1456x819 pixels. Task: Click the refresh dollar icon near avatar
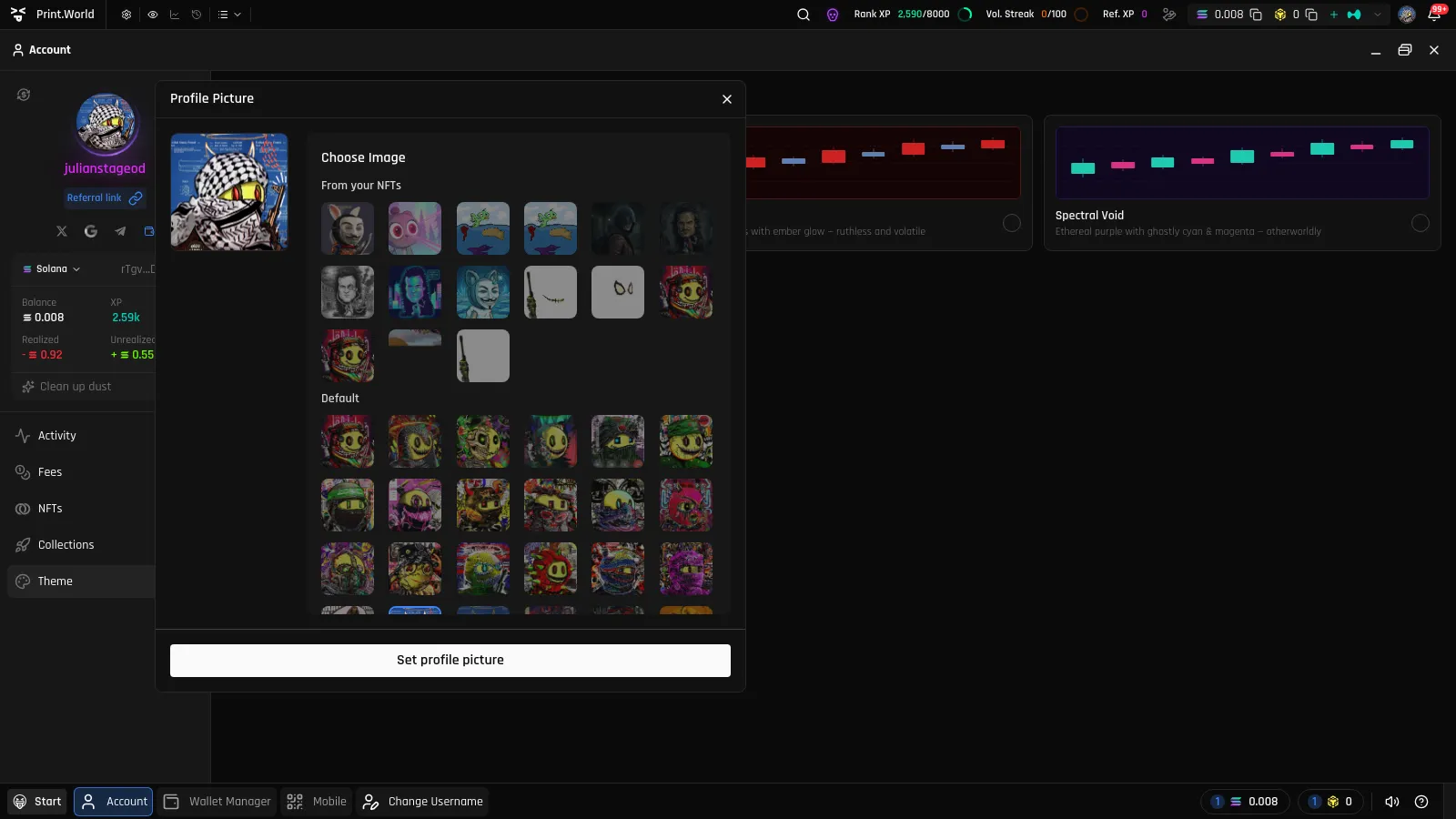pos(24,95)
